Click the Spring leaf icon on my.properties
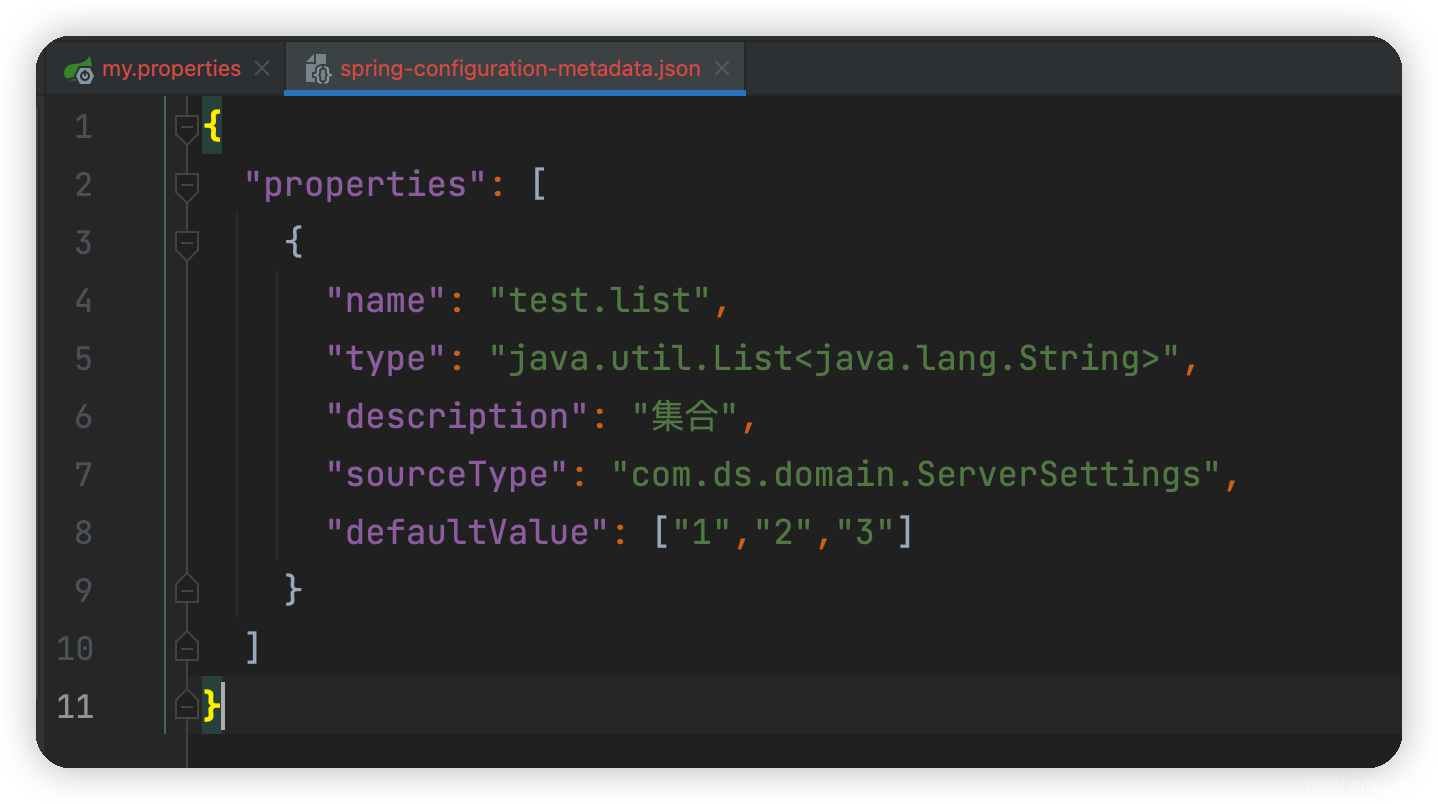 tap(79, 70)
